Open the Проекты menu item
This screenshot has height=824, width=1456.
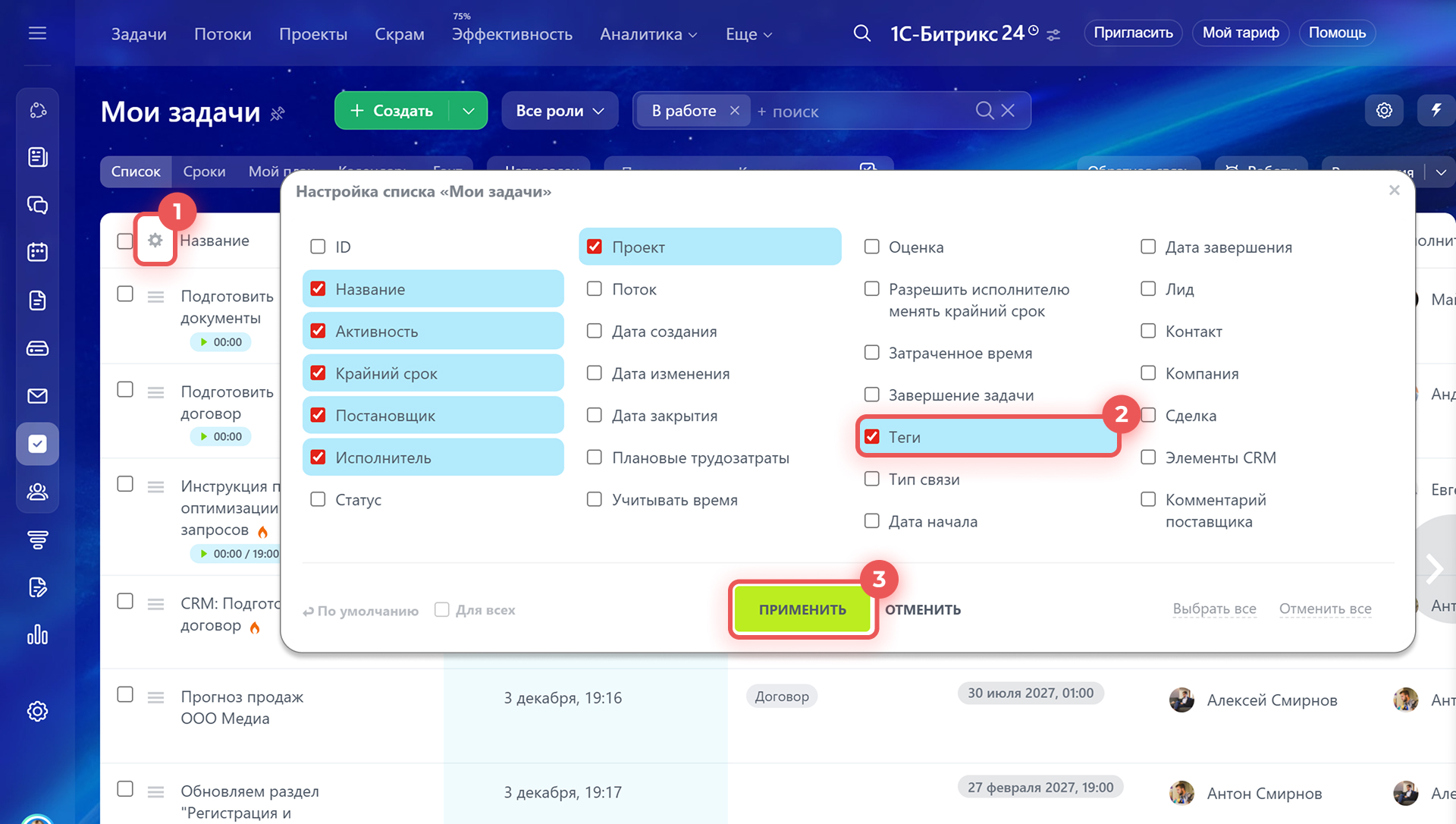[313, 34]
